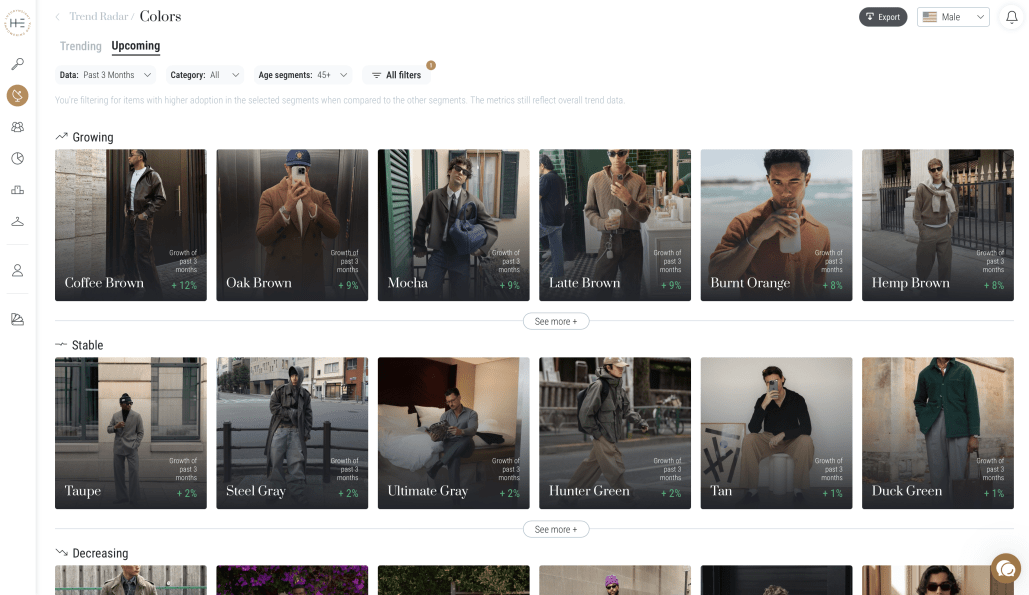Open the Tan color card

click(776, 433)
